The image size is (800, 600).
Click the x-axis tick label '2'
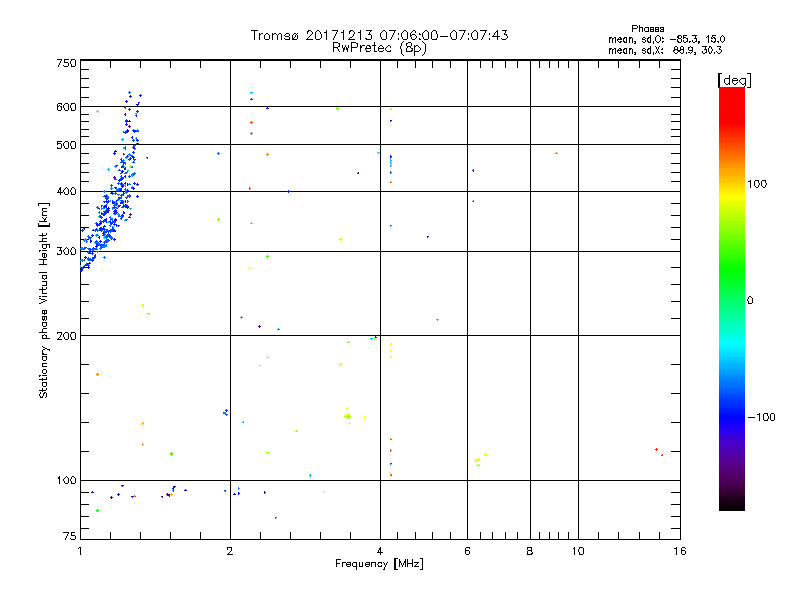coord(230,551)
